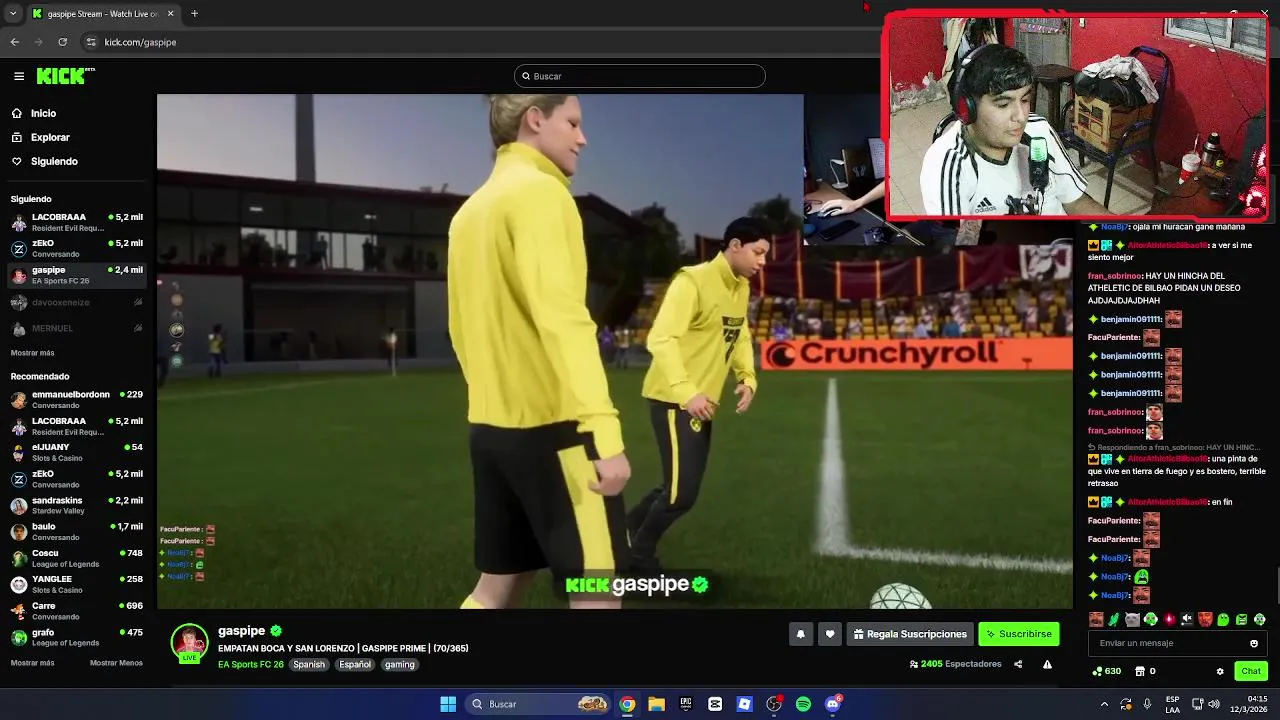The image size is (1280, 720).
Task: Click the taskbar volume speaker icon
Action: coord(1213,704)
